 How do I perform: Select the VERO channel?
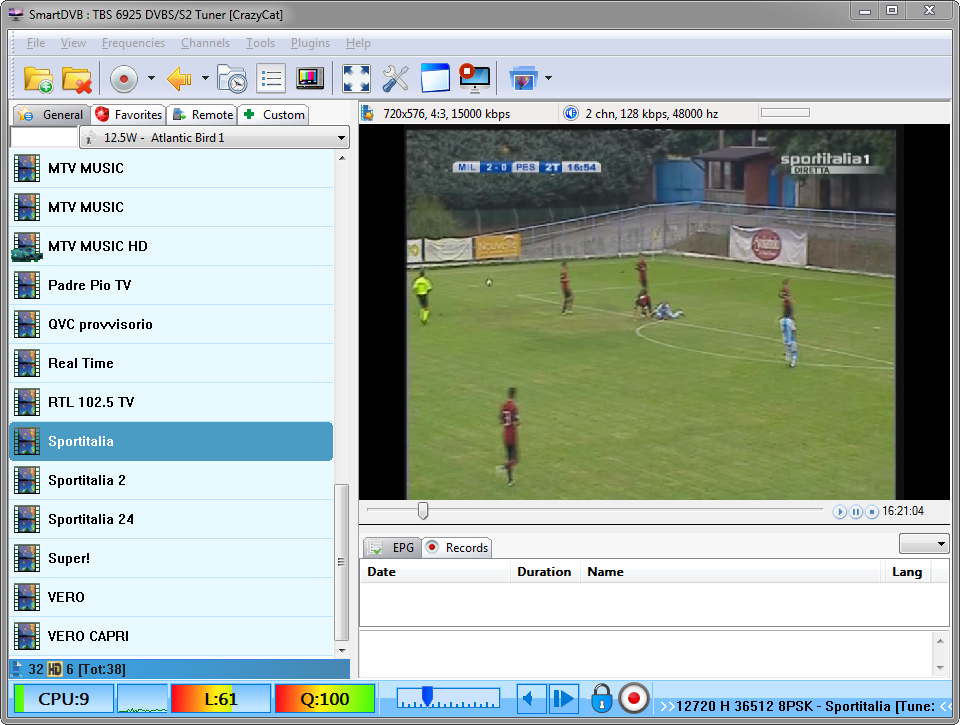[x=171, y=598]
